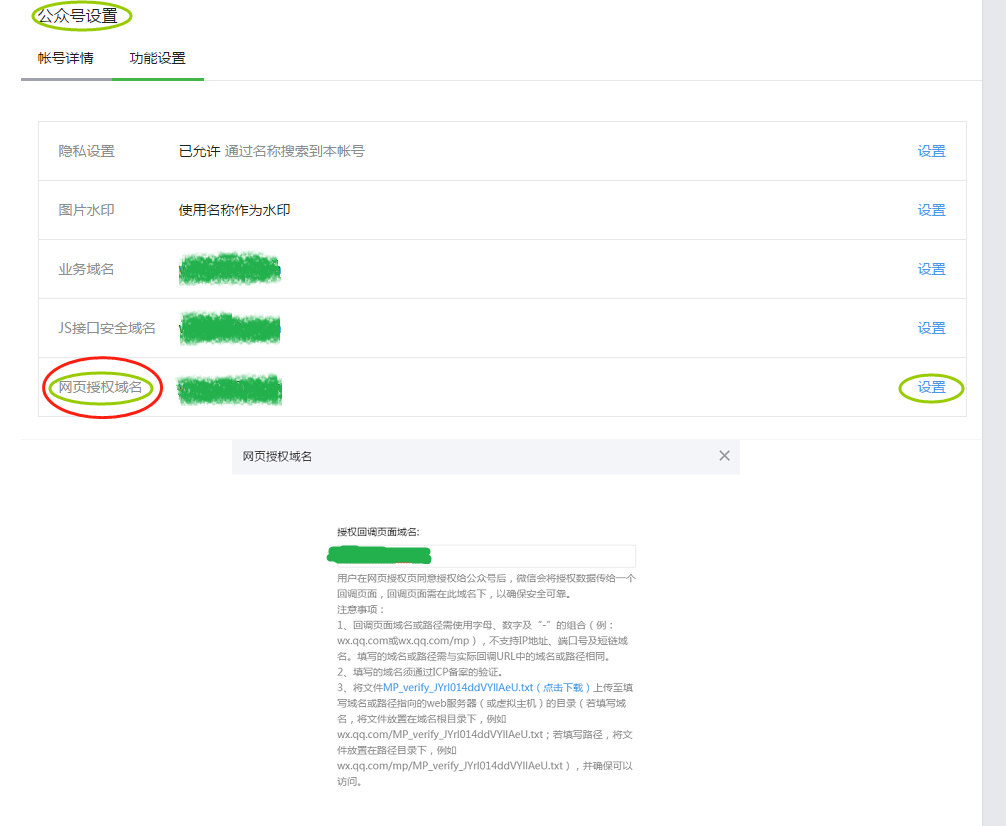Open 设置 for JS接口安全域名 row
Screen dimensions: 1006x826
coord(930,327)
